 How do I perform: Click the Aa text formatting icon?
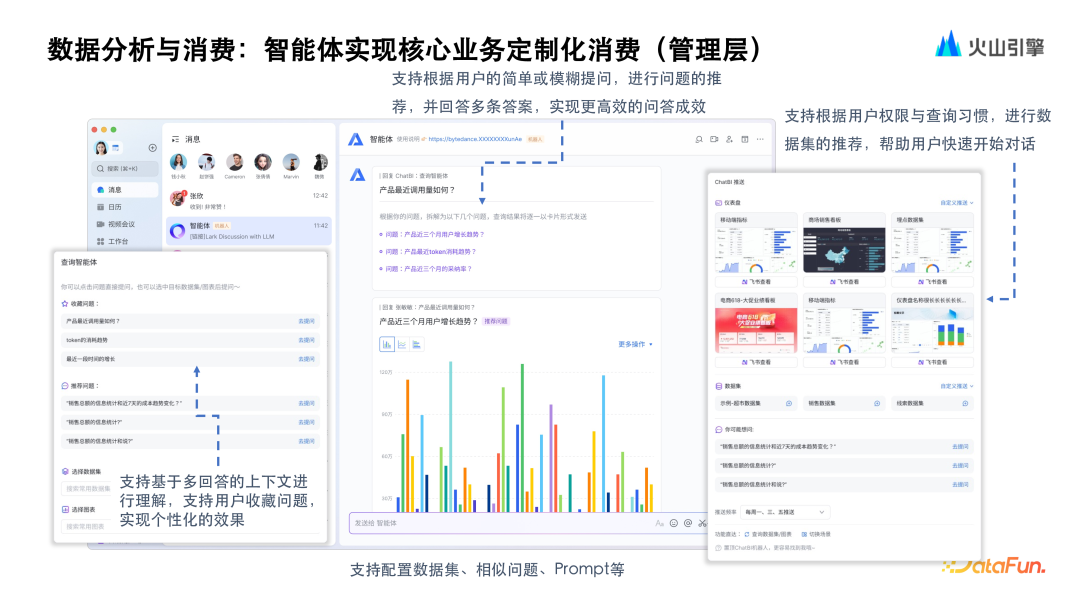point(659,523)
